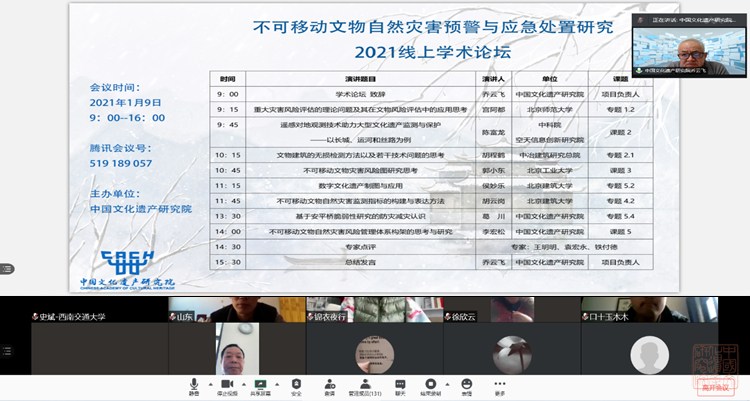The height and width of the screenshot is (401, 750).
Task: Expand share screen options arrow
Action: click(275, 383)
